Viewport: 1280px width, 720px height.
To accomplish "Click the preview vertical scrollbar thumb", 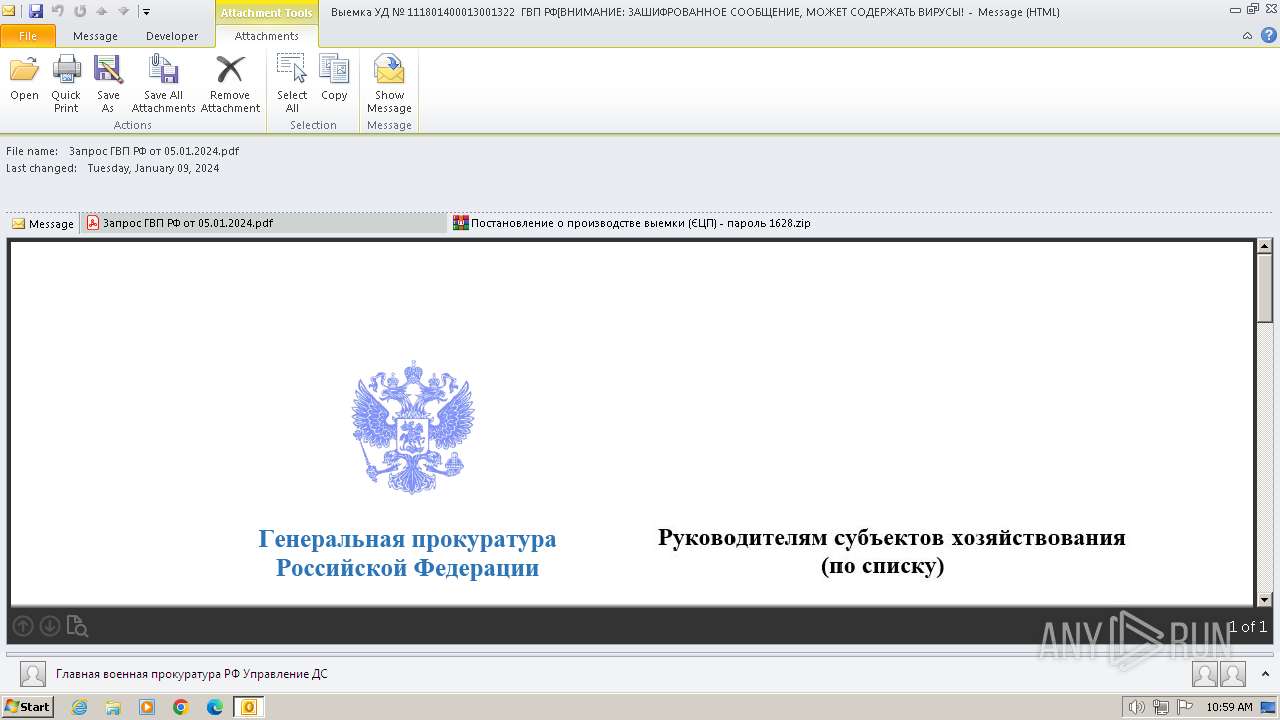I will pos(1264,287).
